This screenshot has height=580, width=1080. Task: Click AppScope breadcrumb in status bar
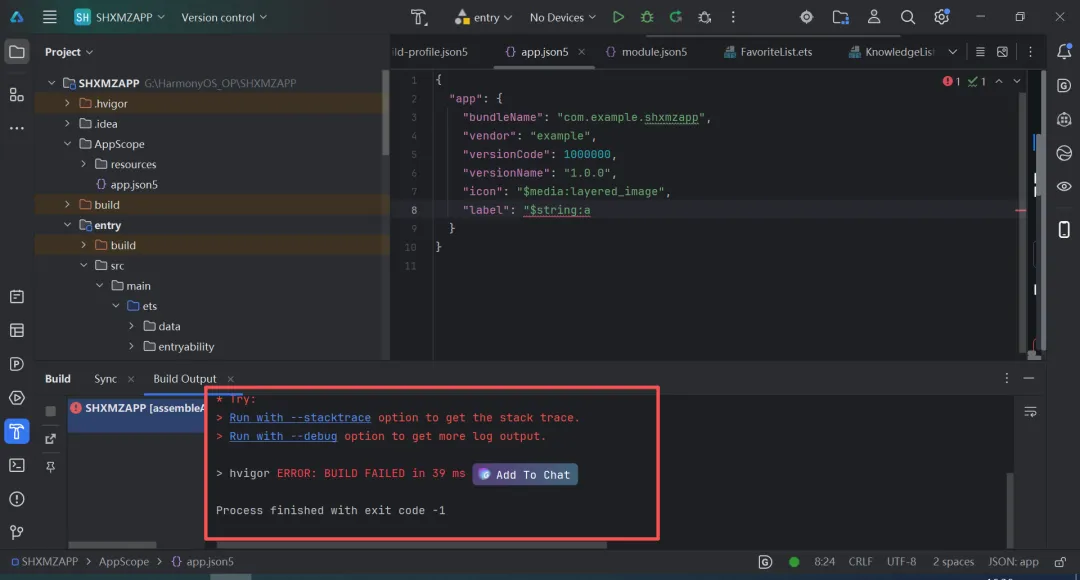123,562
